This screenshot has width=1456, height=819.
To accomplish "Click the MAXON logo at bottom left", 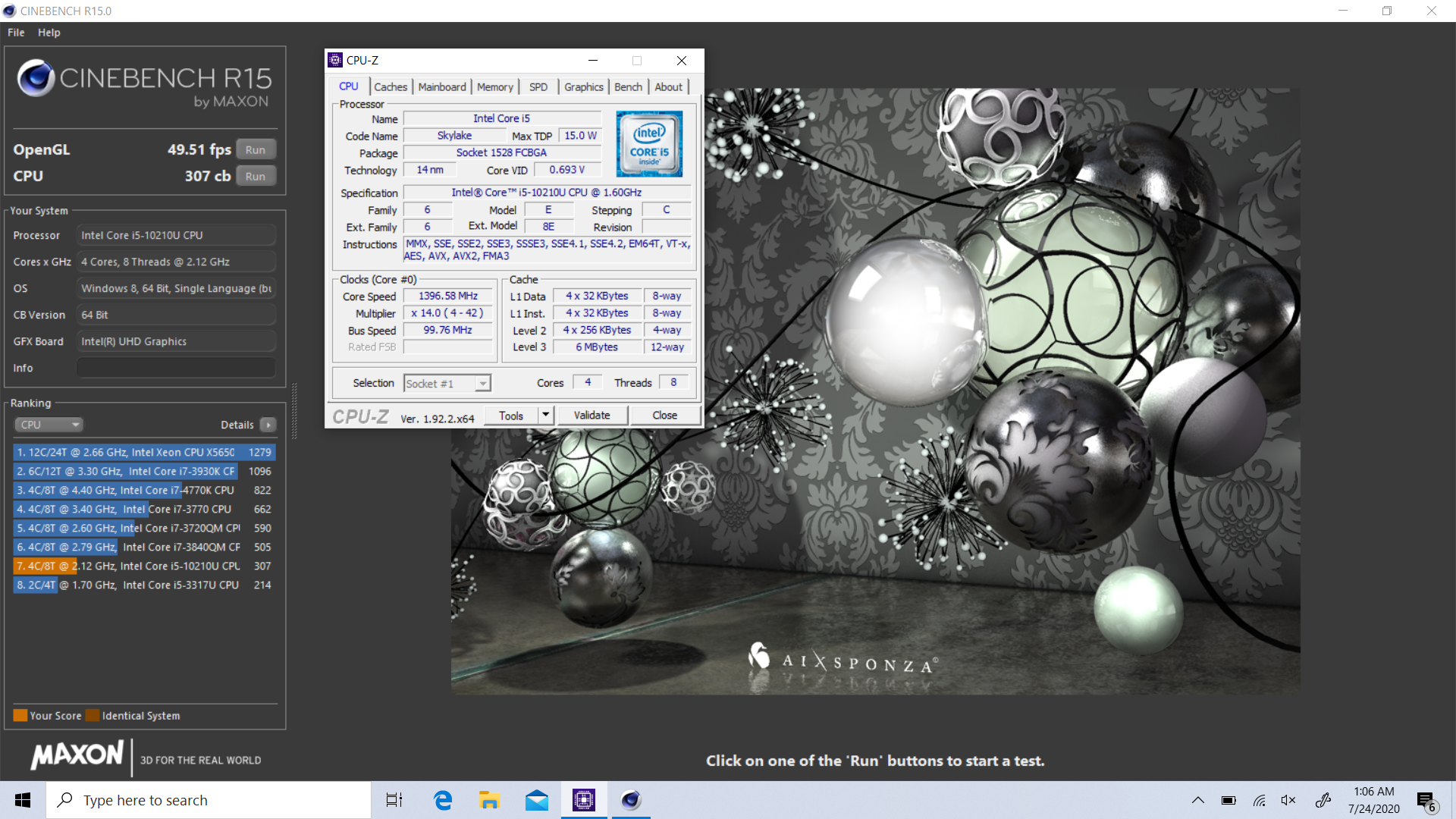I will click(x=77, y=755).
